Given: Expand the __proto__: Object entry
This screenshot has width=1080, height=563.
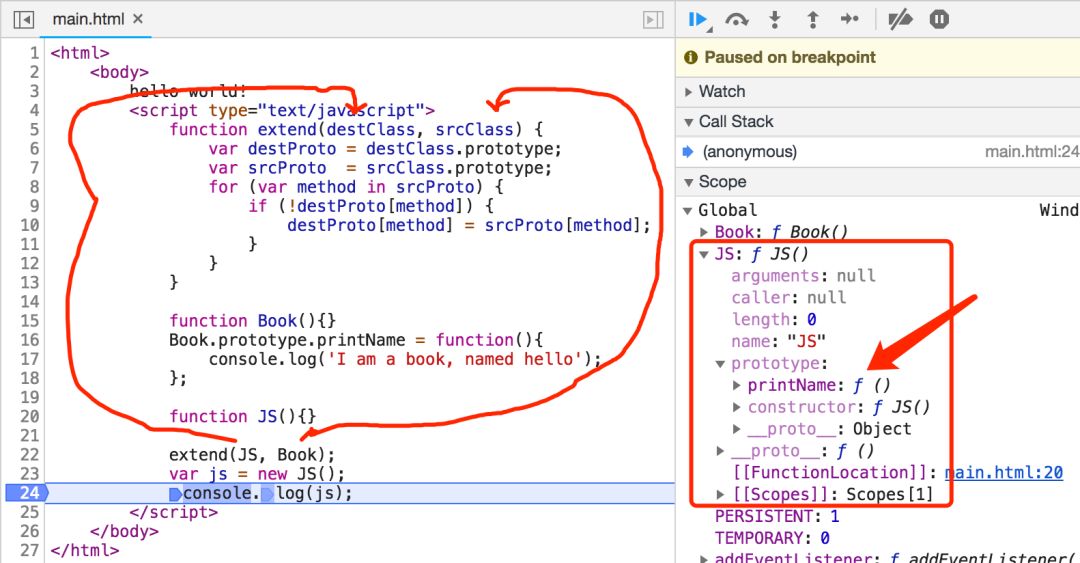Looking at the screenshot, I should point(737,429).
